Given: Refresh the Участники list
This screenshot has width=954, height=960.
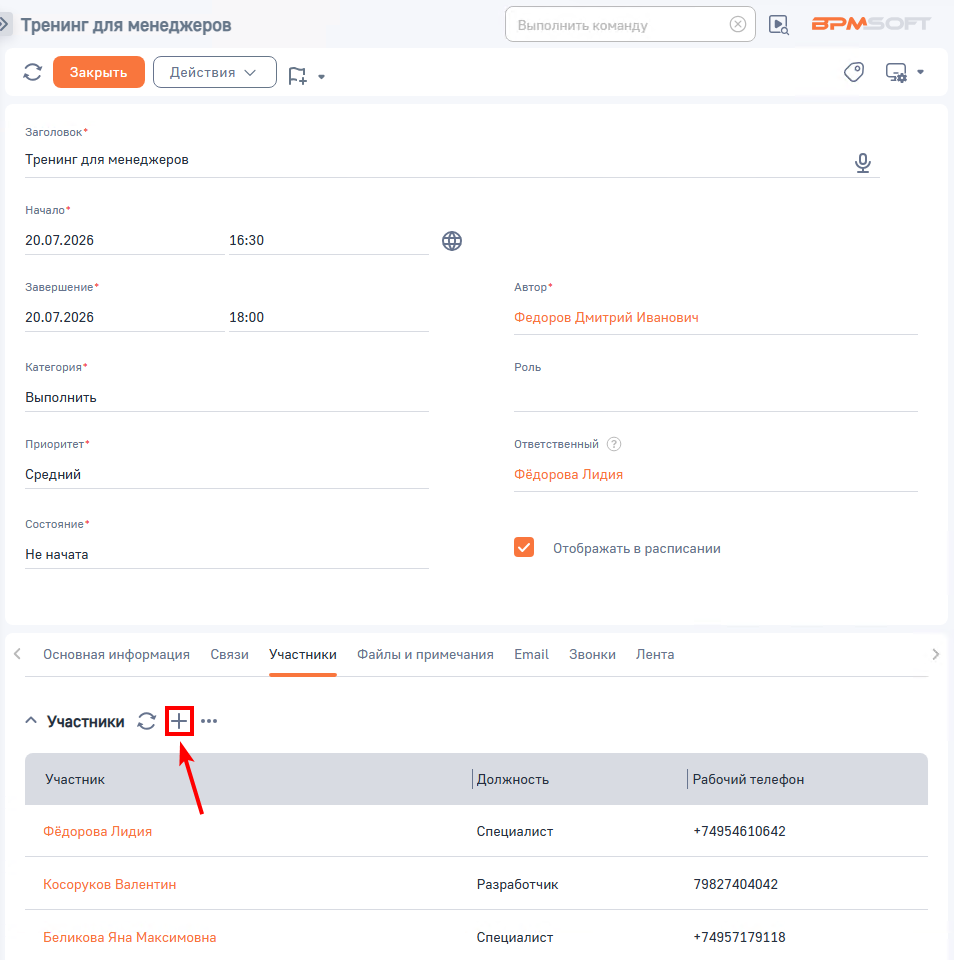Looking at the screenshot, I should [x=146, y=721].
